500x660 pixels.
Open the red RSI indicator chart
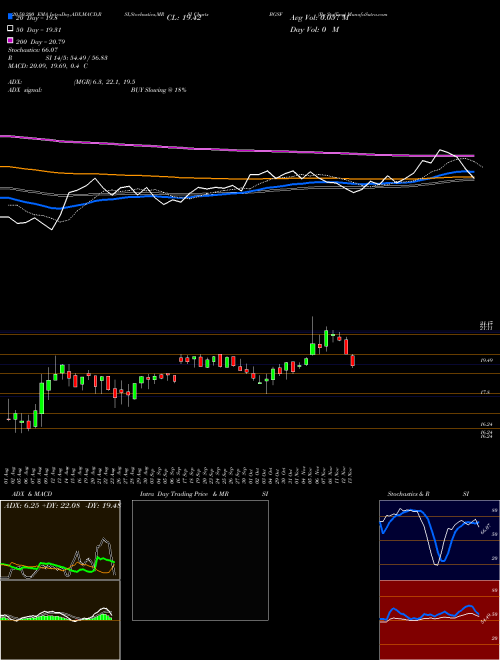(x=439, y=620)
